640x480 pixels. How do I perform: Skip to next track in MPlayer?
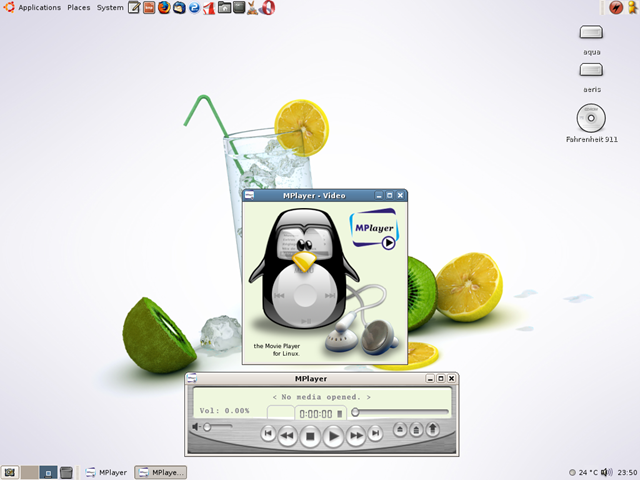click(x=375, y=433)
